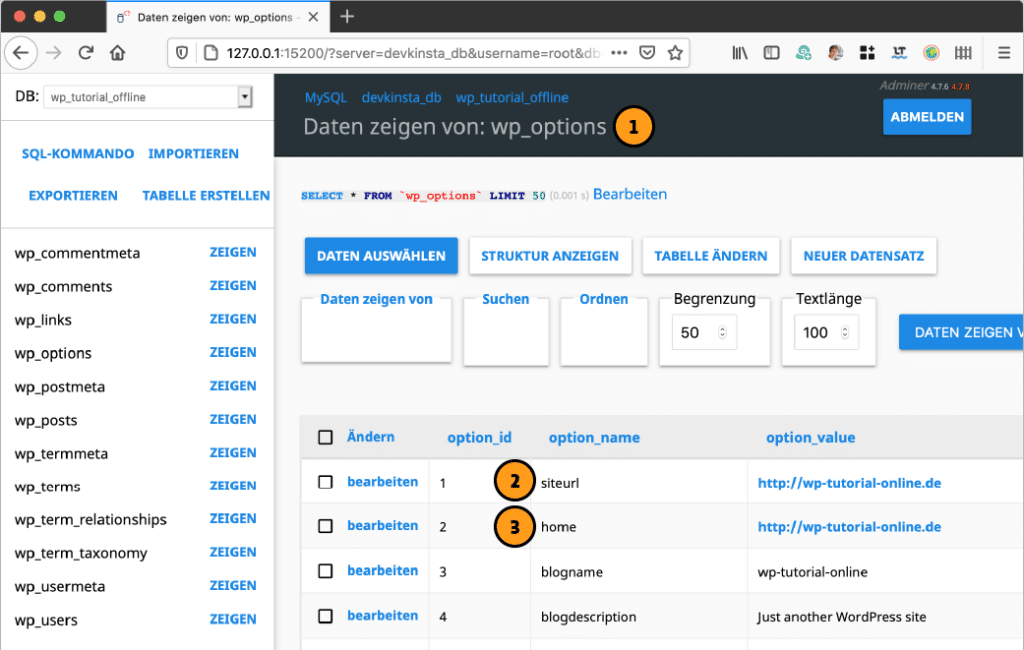Open the wp_users table in sidebar
This screenshot has width=1024, height=650.
coord(46,620)
